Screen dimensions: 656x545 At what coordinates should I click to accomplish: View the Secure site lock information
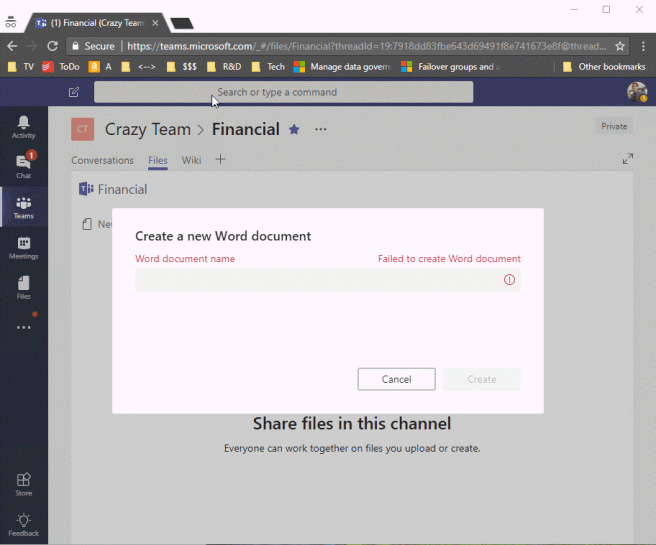coord(93,46)
